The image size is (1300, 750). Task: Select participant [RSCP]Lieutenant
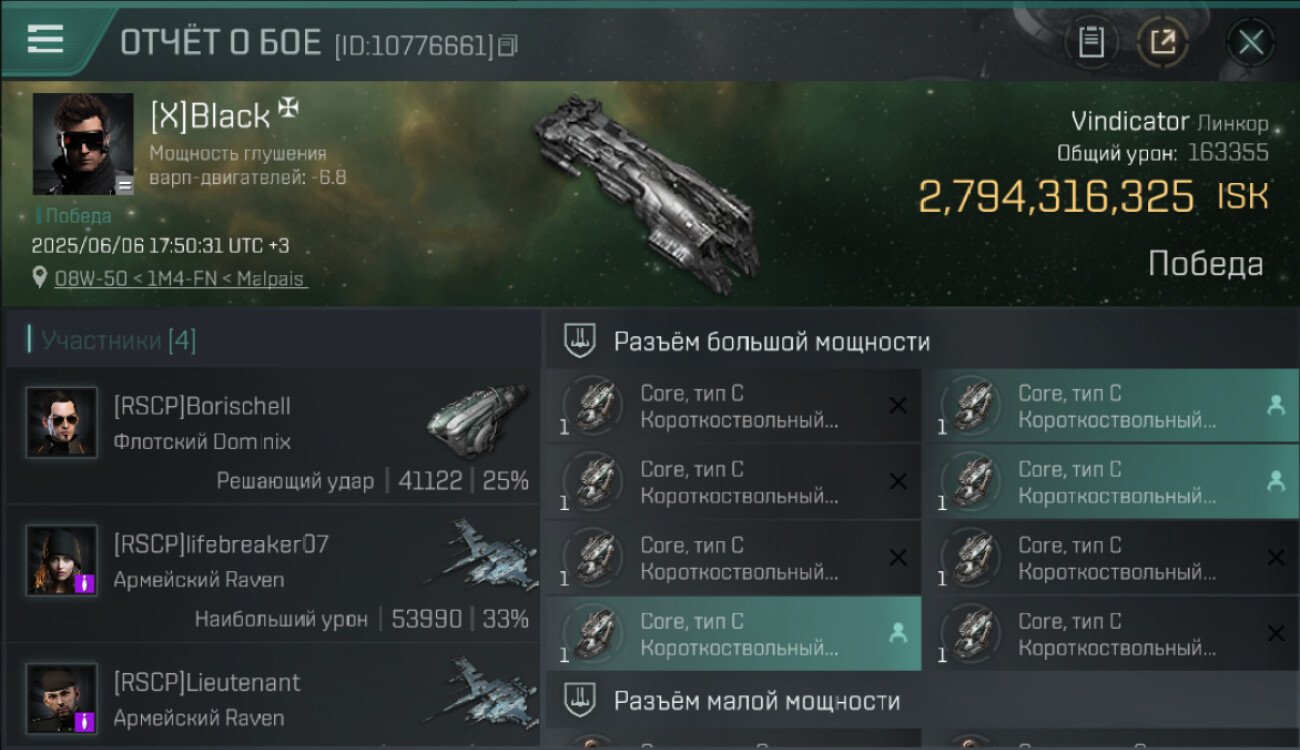(x=272, y=696)
